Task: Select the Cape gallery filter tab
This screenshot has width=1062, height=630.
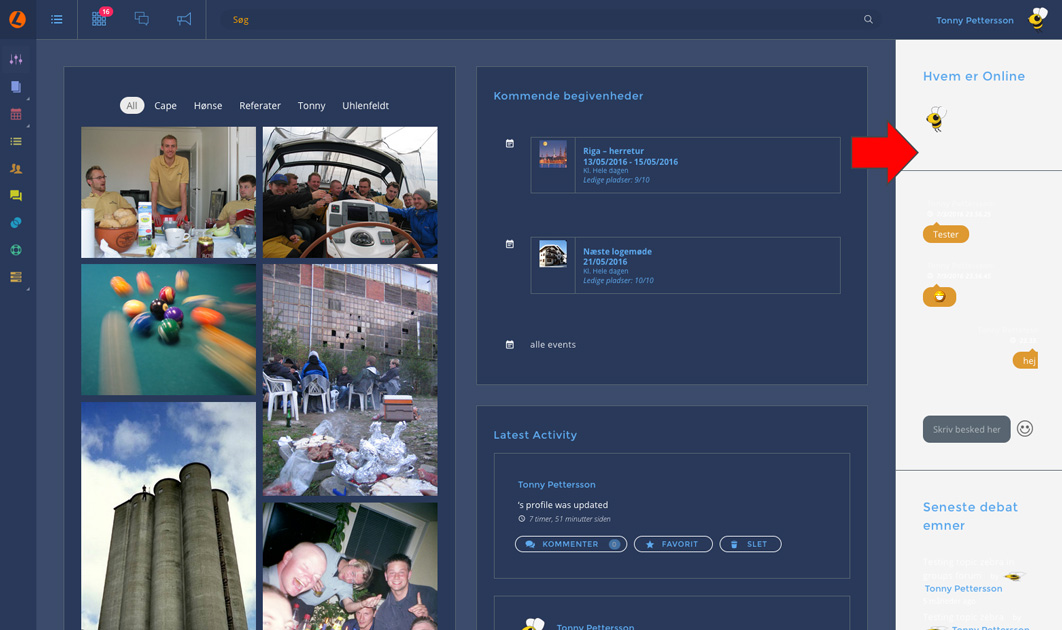Action: 165,106
